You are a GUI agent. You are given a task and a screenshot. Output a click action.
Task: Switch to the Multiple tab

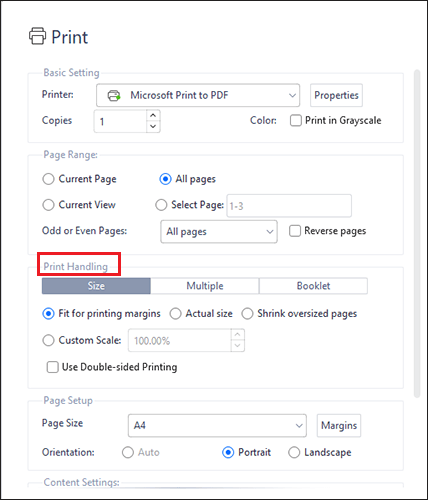click(x=205, y=286)
